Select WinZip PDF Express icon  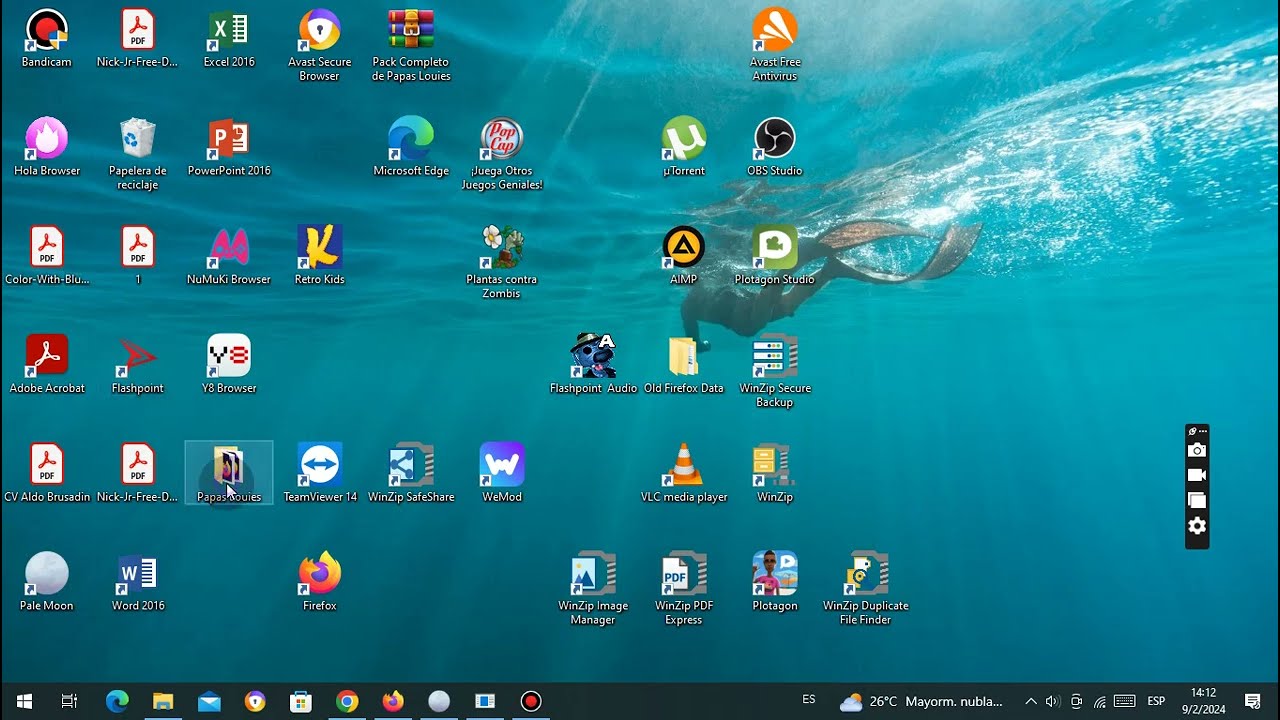coord(684,590)
